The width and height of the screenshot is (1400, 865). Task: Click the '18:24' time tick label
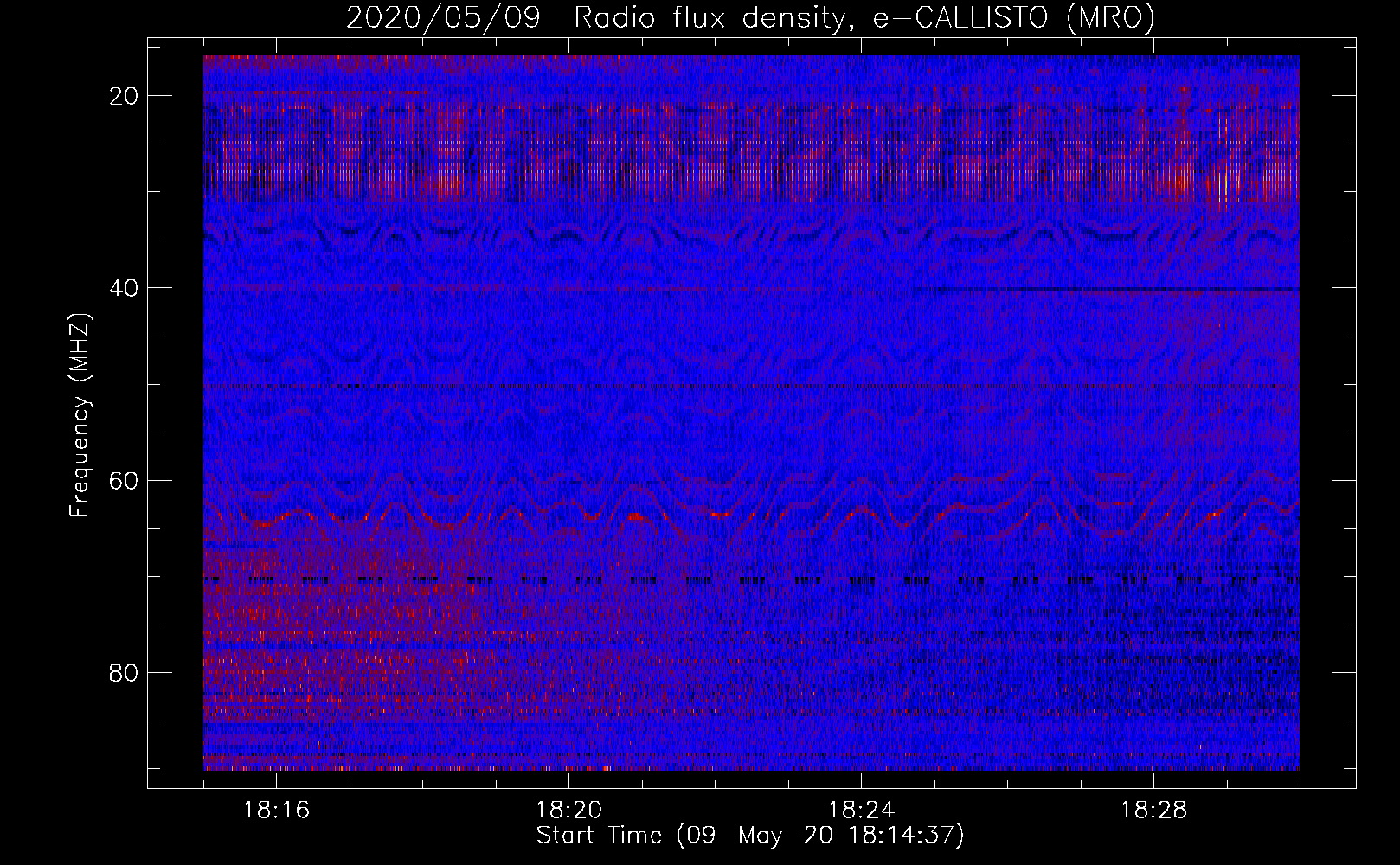861,811
